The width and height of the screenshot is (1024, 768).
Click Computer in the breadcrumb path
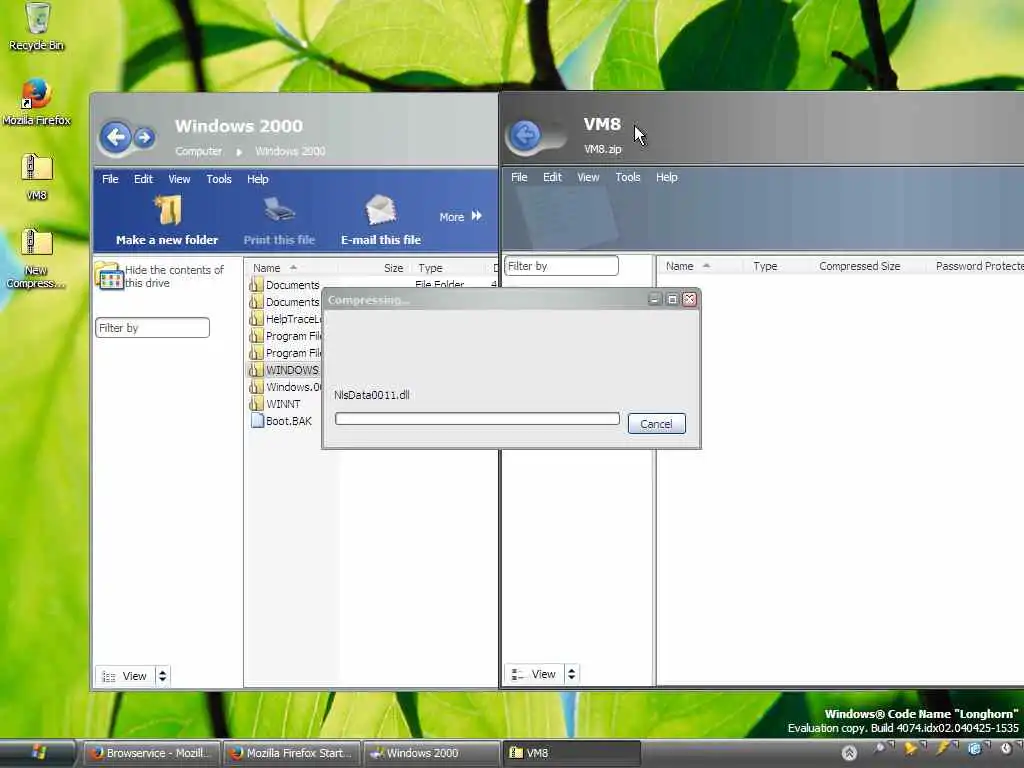tap(199, 151)
